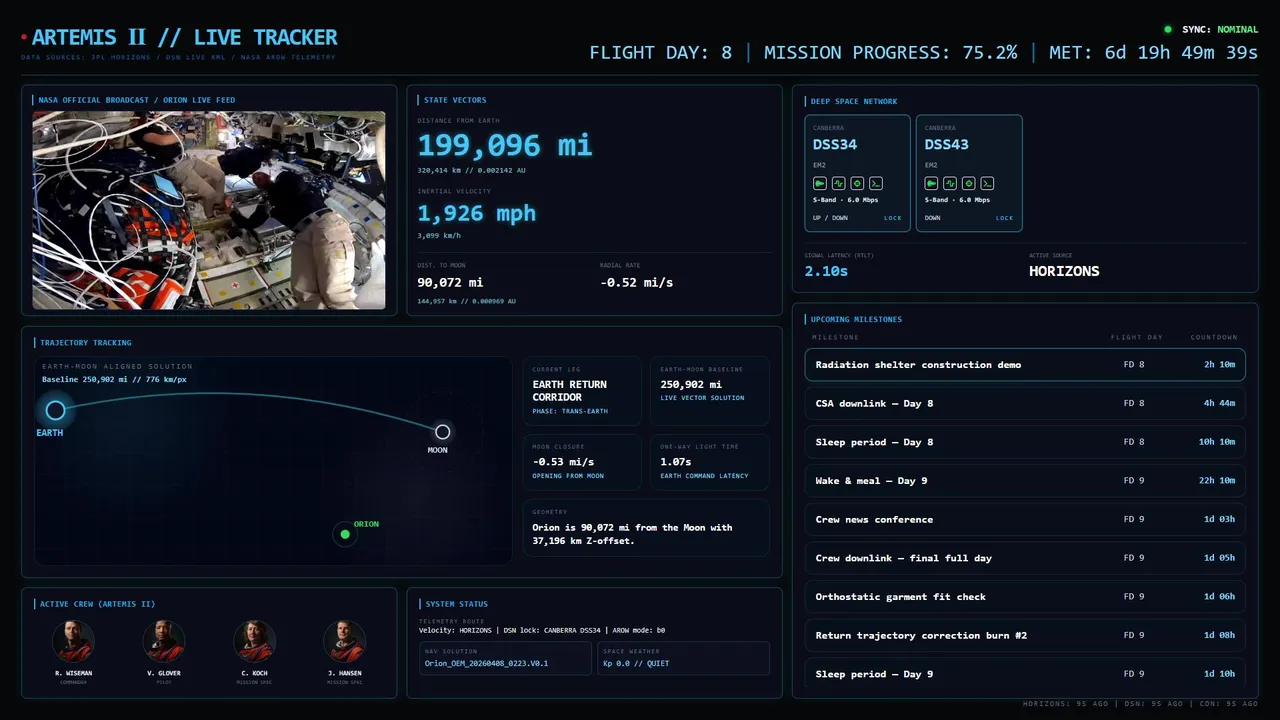
Task: Click the Moon Closure -0.53 mi/s card
Action: 582,463
